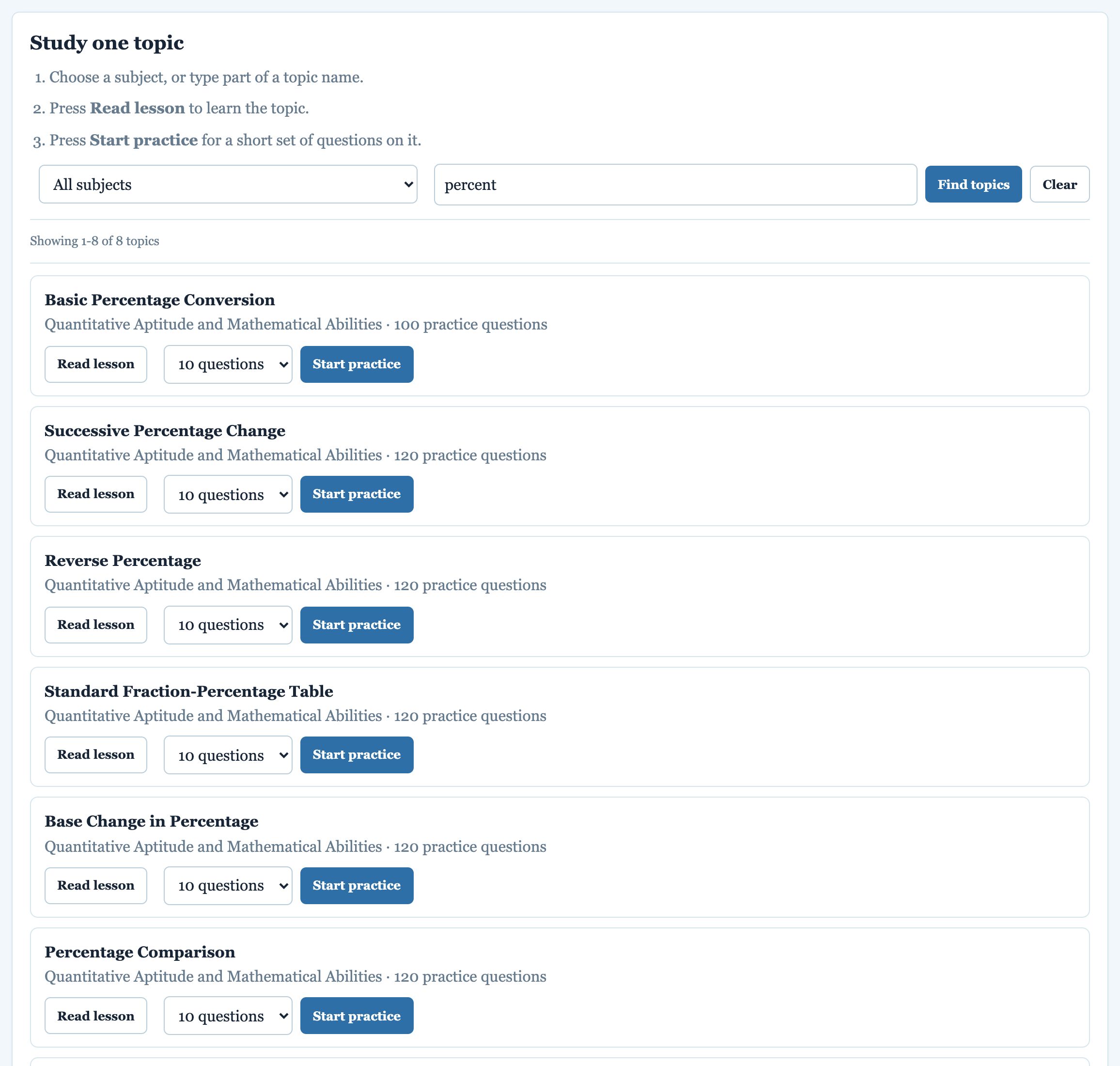Start practice for Basic Percentage Conversion
The height and width of the screenshot is (1066, 1120).
[x=357, y=364]
